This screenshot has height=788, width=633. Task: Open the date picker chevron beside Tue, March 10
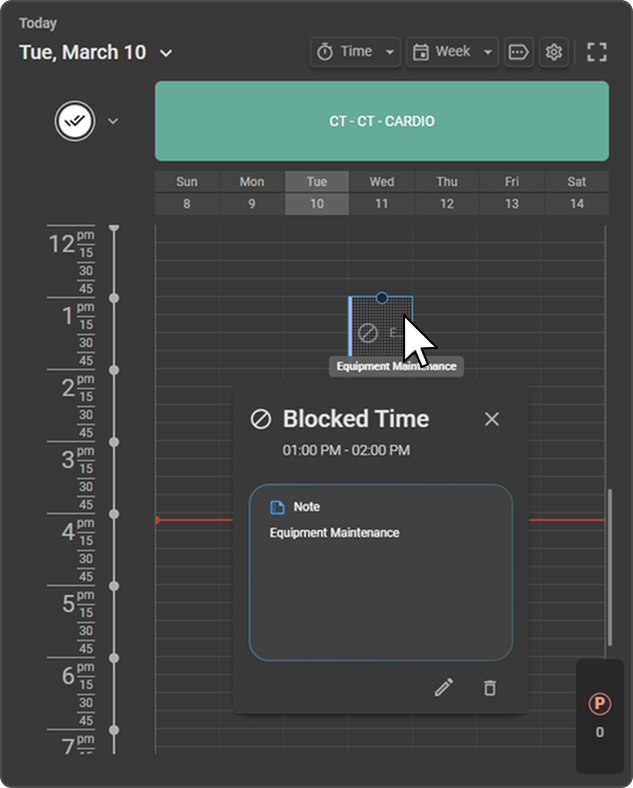point(166,53)
